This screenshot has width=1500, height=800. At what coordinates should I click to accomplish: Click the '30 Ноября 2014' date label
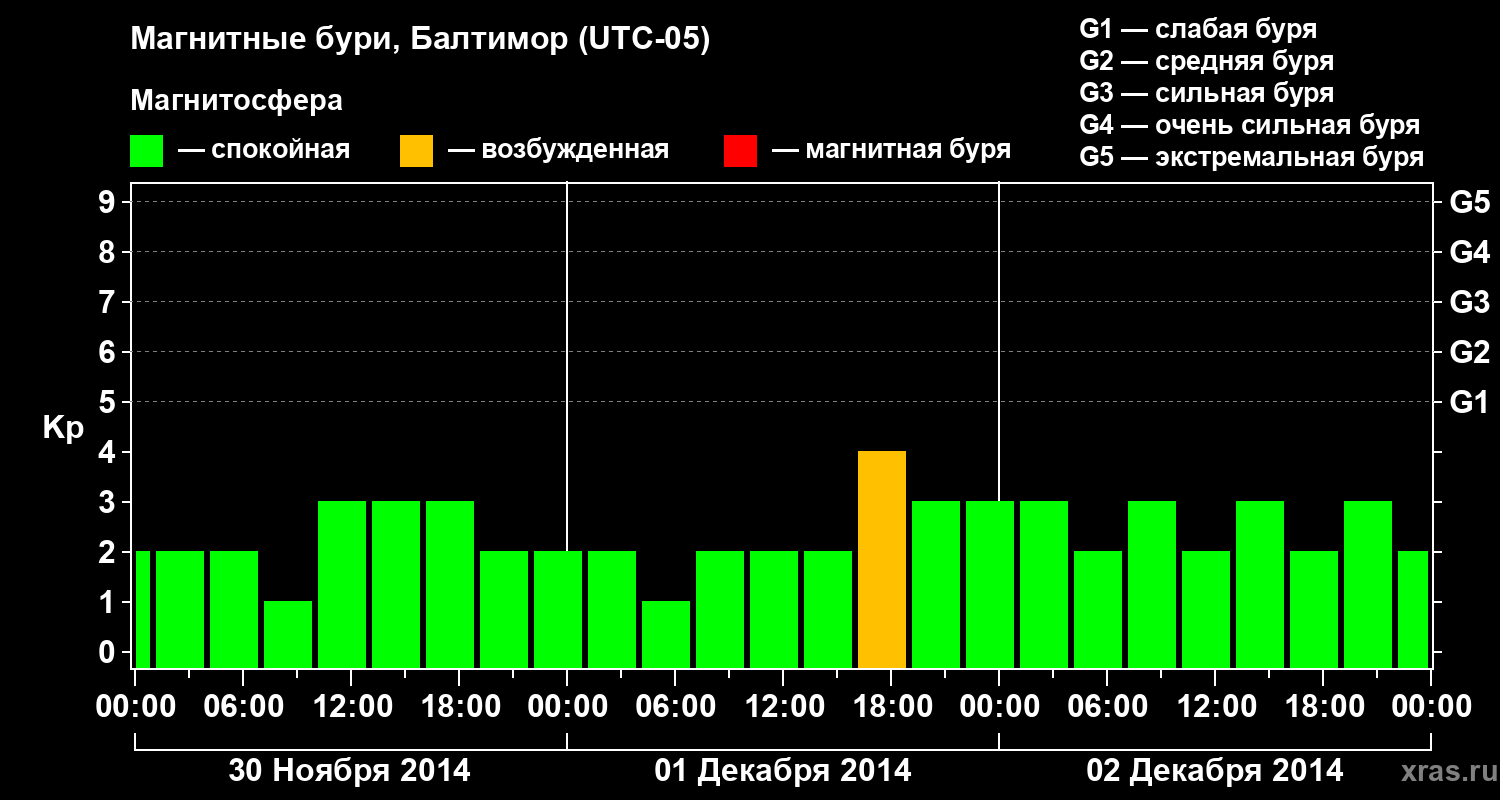[350, 771]
